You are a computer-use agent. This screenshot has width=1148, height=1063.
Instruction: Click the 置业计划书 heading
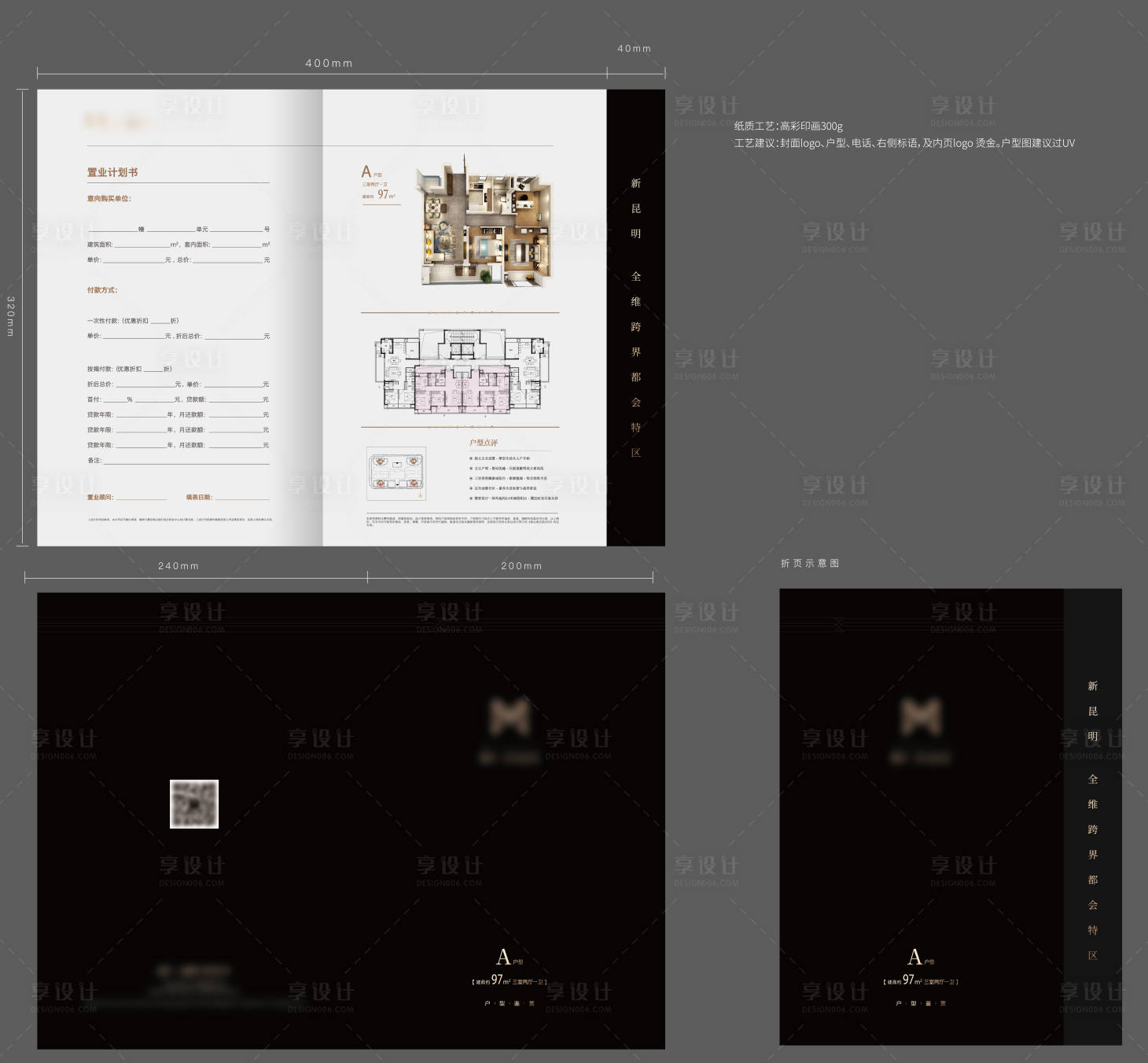coord(112,172)
